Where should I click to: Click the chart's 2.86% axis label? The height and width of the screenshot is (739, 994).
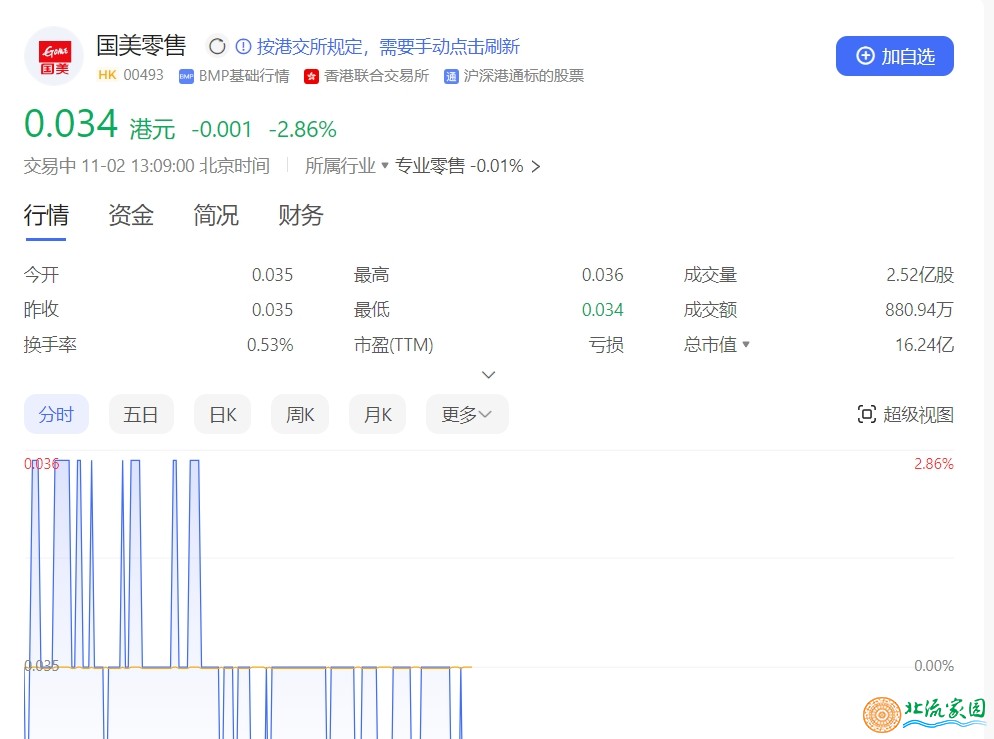click(x=934, y=464)
